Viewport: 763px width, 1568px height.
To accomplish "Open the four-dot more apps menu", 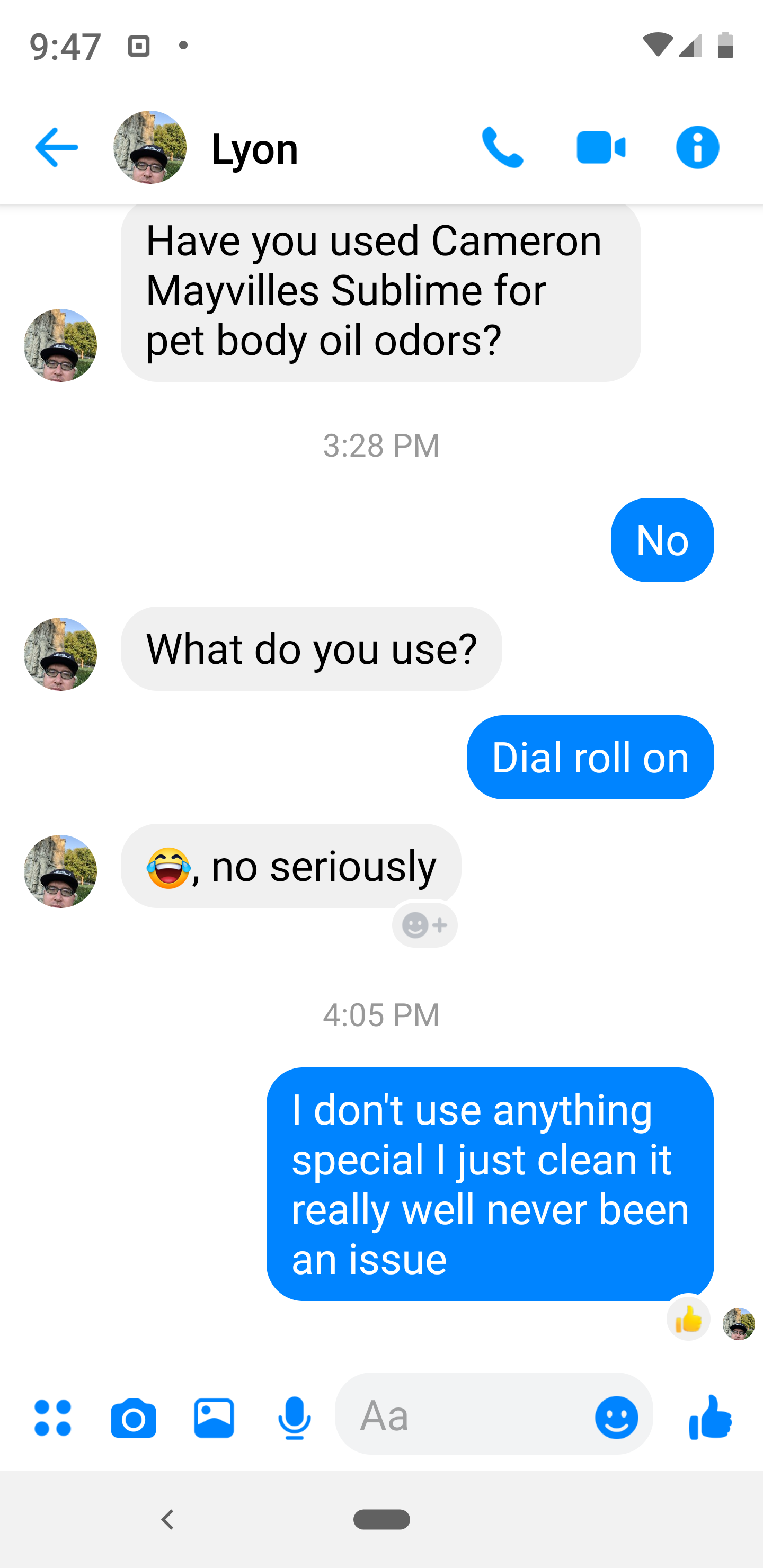I will pyautogui.click(x=53, y=1418).
